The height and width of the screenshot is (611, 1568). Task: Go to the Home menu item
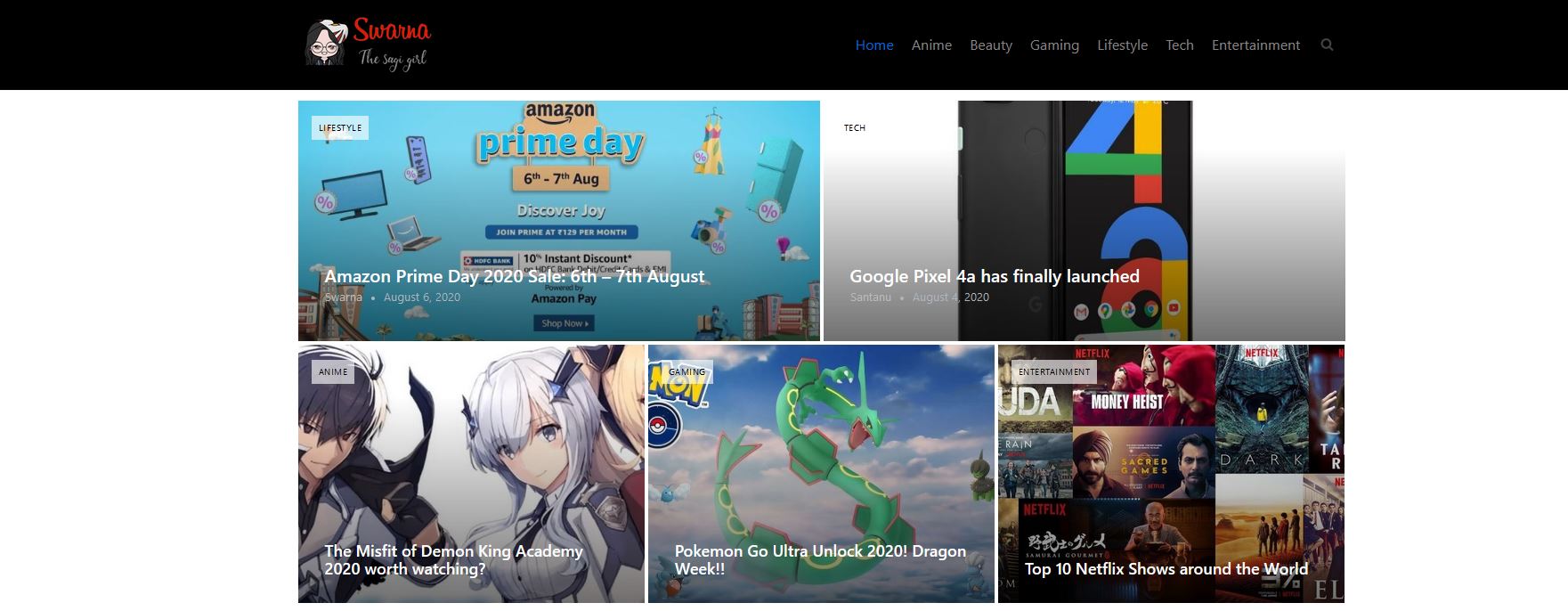pos(874,45)
